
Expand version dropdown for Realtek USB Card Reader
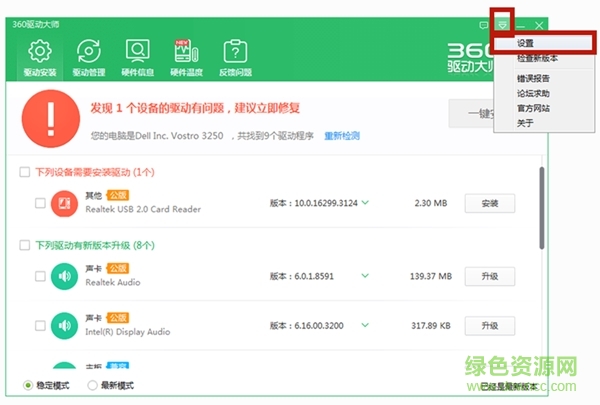tap(365, 203)
